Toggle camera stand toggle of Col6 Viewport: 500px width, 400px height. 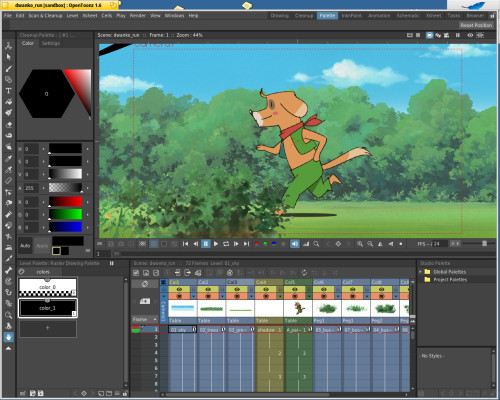(324, 296)
